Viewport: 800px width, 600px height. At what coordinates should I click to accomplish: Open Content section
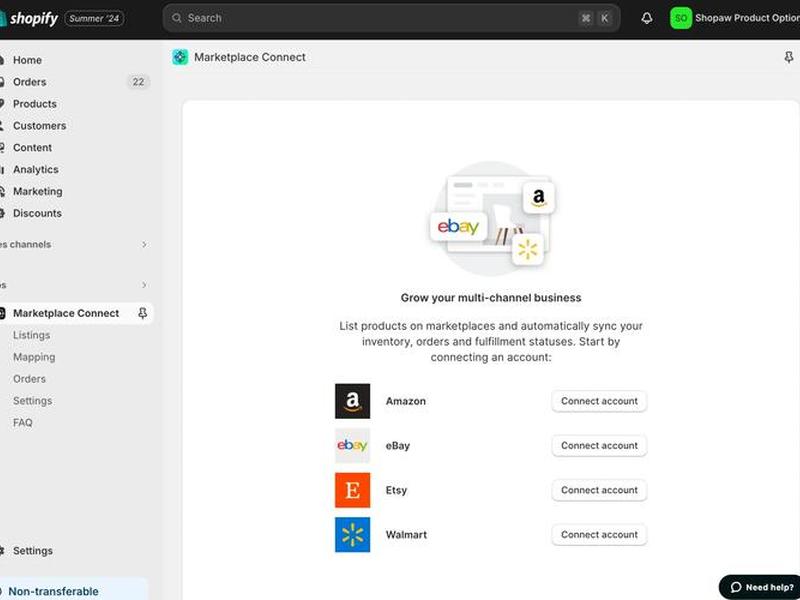[x=32, y=148]
